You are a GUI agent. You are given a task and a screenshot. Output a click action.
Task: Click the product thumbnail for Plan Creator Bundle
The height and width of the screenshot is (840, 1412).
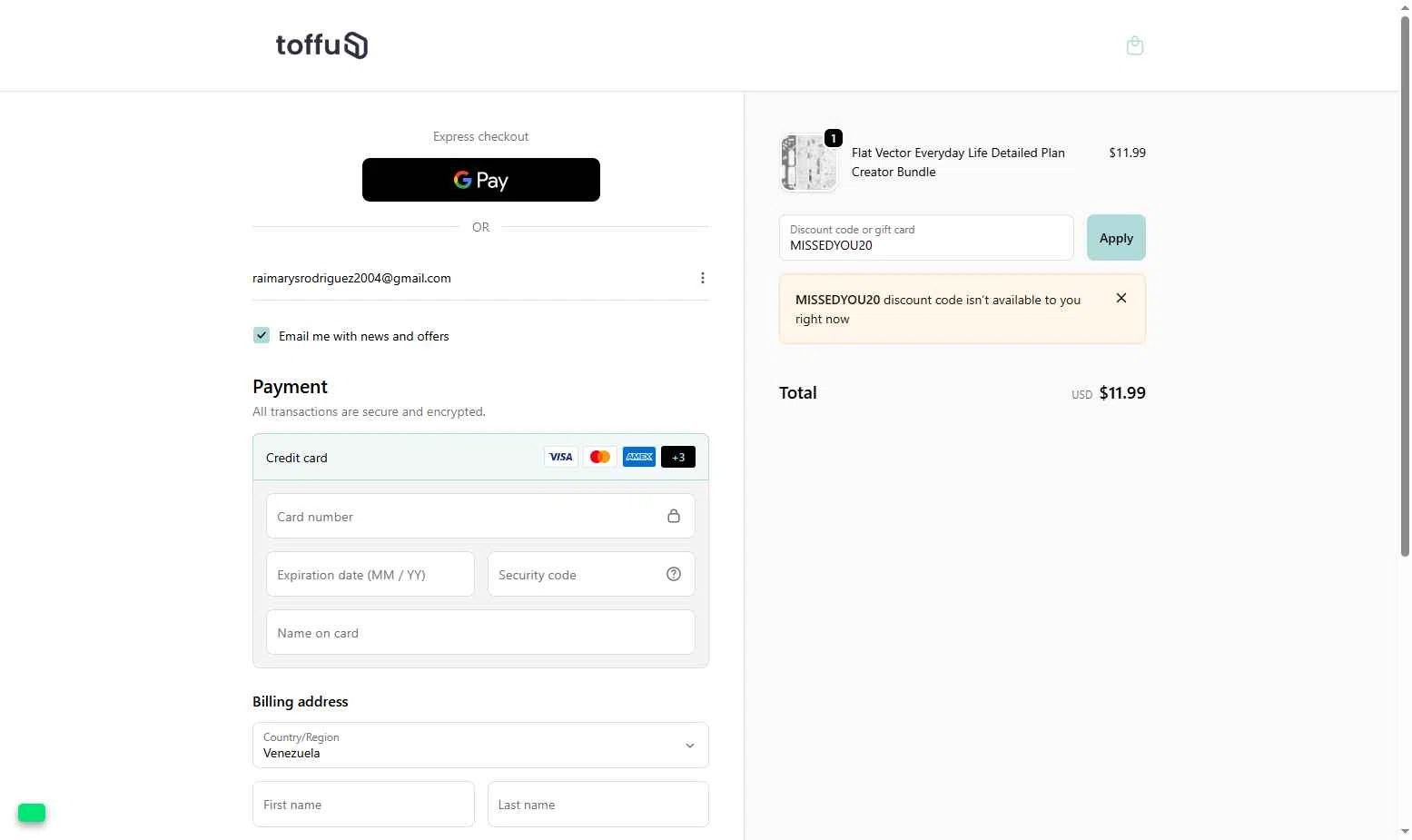[x=808, y=163]
